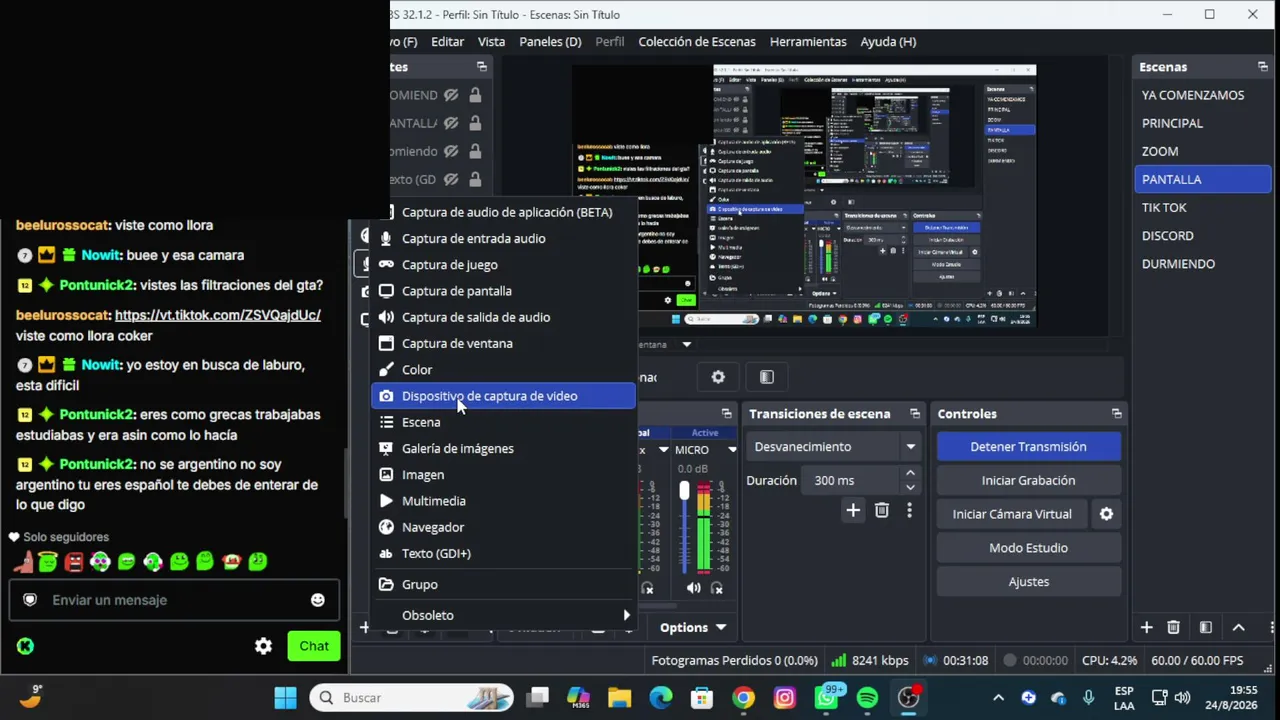
Task: Move the selected scene up
Action: pos(1239,627)
